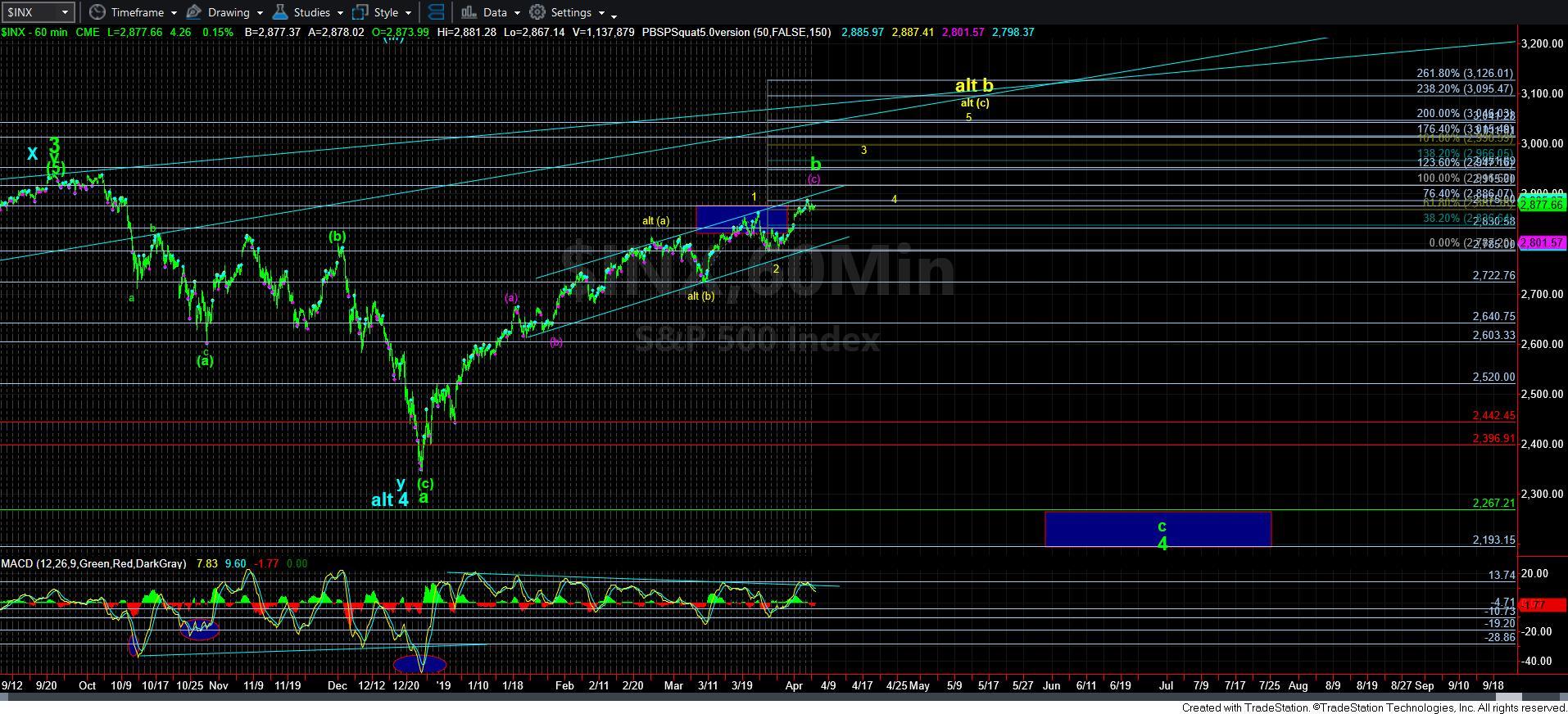Click the 2,722.76 price level label
This screenshot has width=1568, height=714.
1493,276
